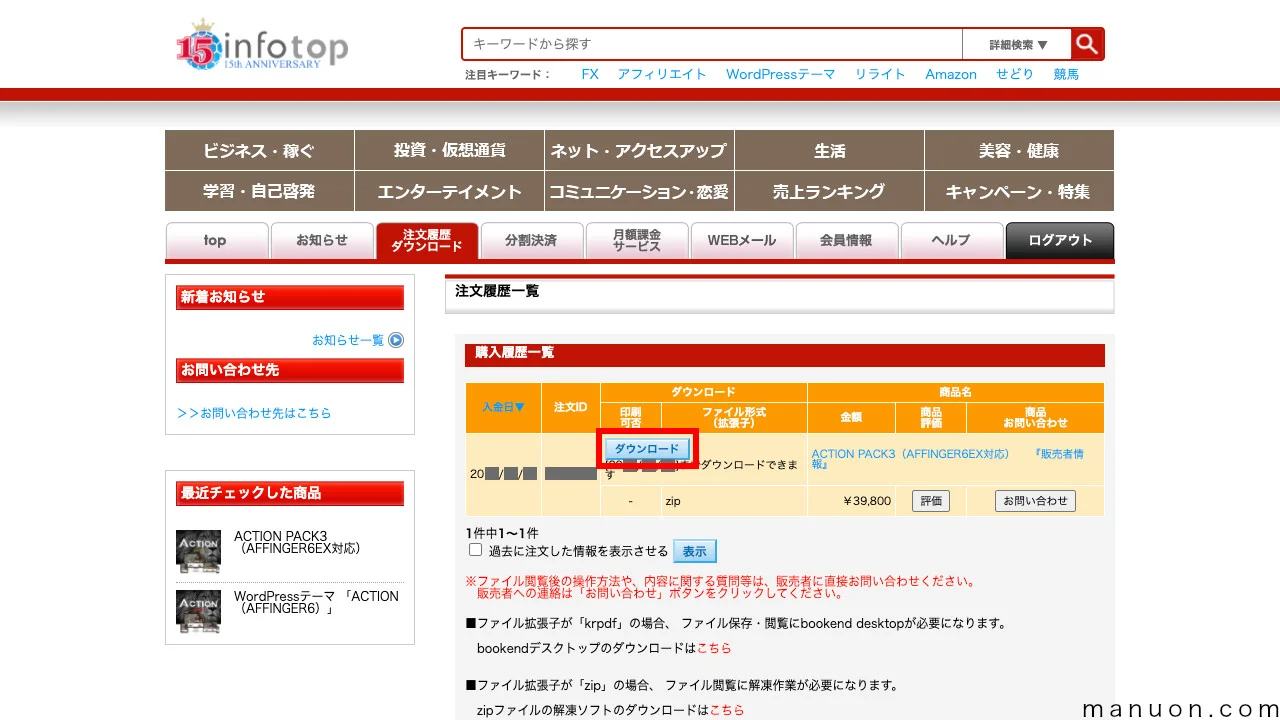Open the 会員情報 tab
The height and width of the screenshot is (720, 1280).
tap(847, 240)
